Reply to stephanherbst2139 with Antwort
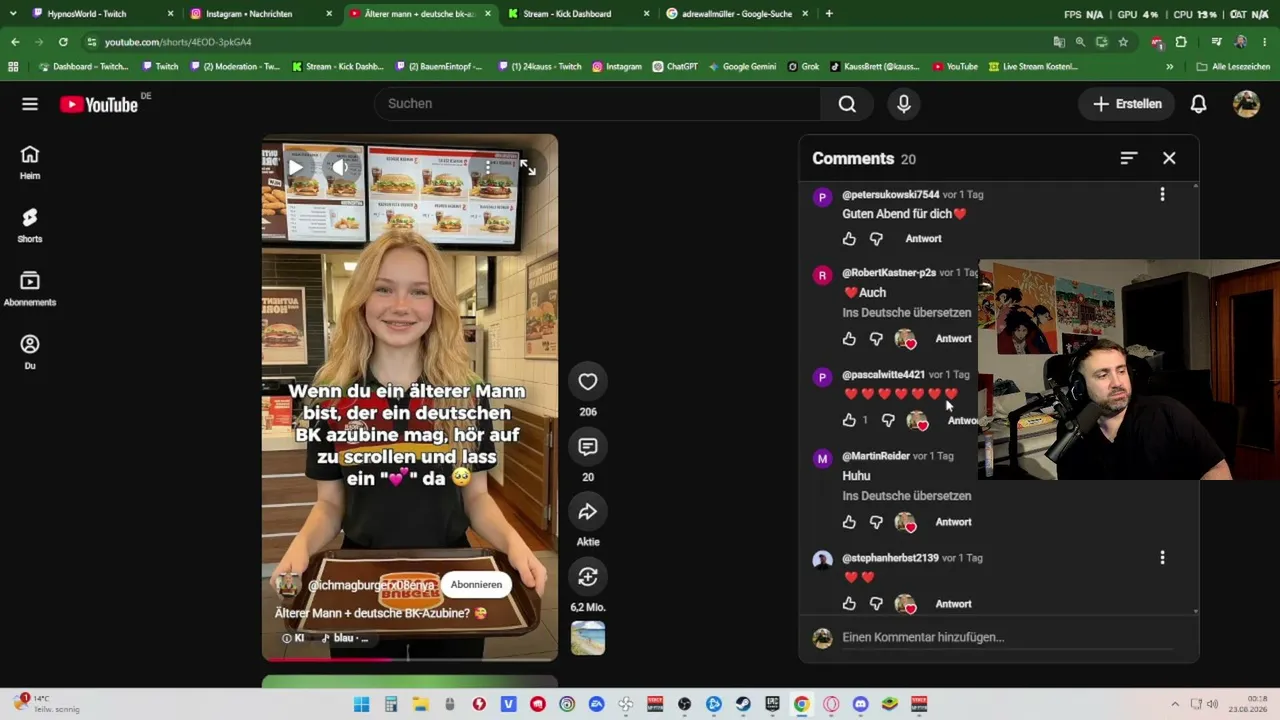 953,604
